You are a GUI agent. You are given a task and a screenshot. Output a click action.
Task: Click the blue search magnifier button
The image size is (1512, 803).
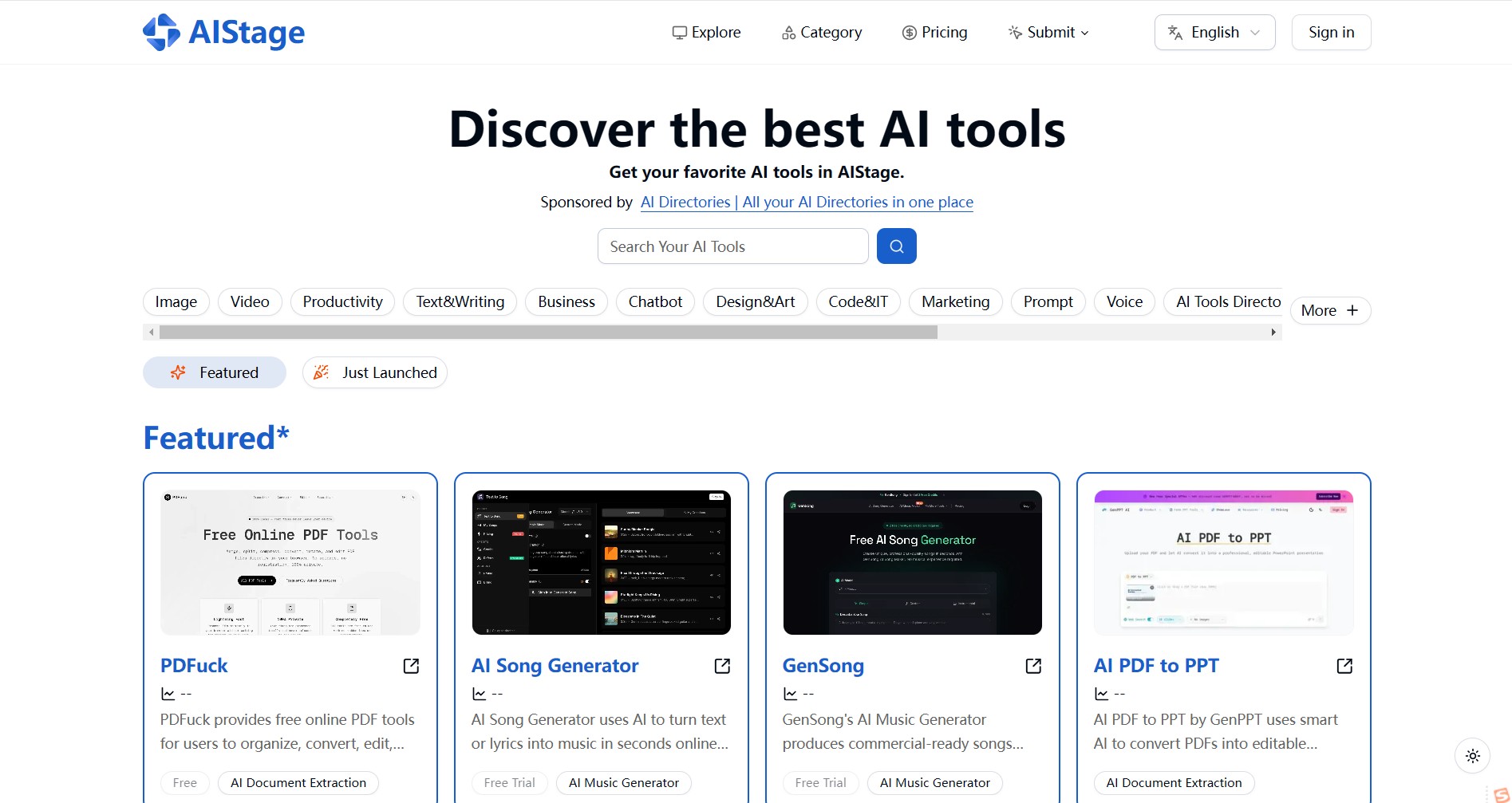(x=896, y=246)
